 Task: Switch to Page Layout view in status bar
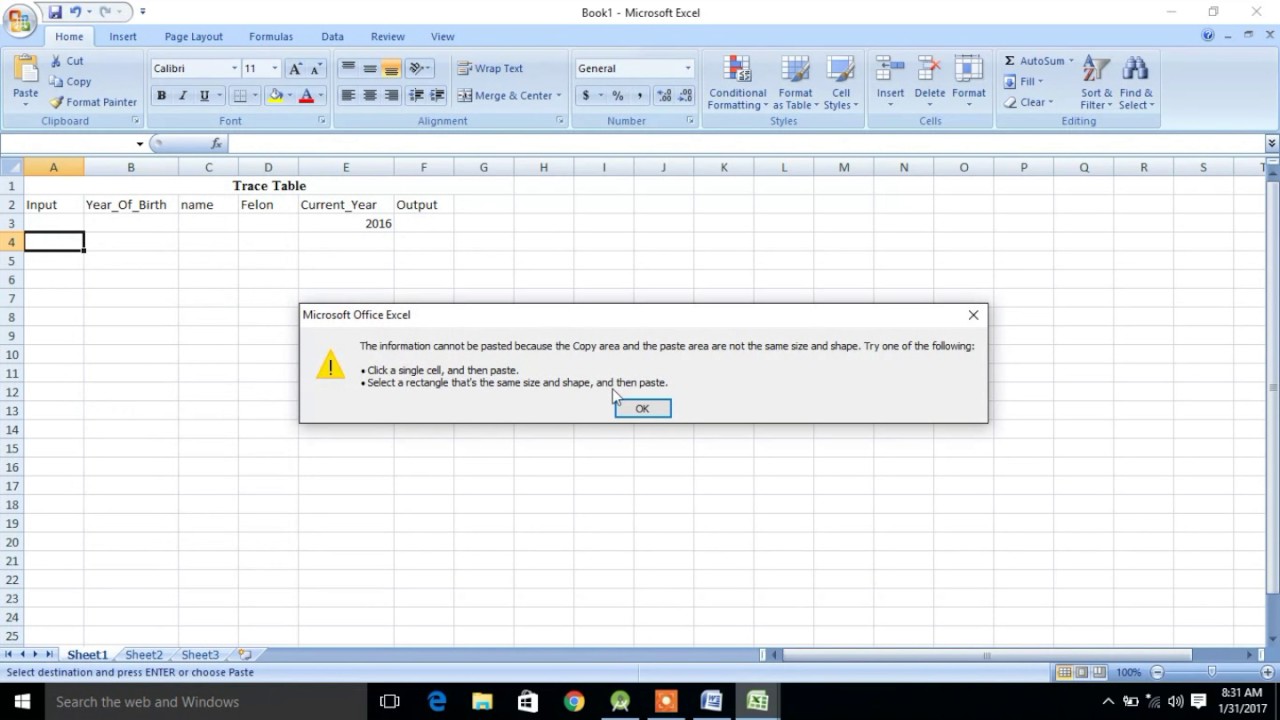tap(1082, 672)
